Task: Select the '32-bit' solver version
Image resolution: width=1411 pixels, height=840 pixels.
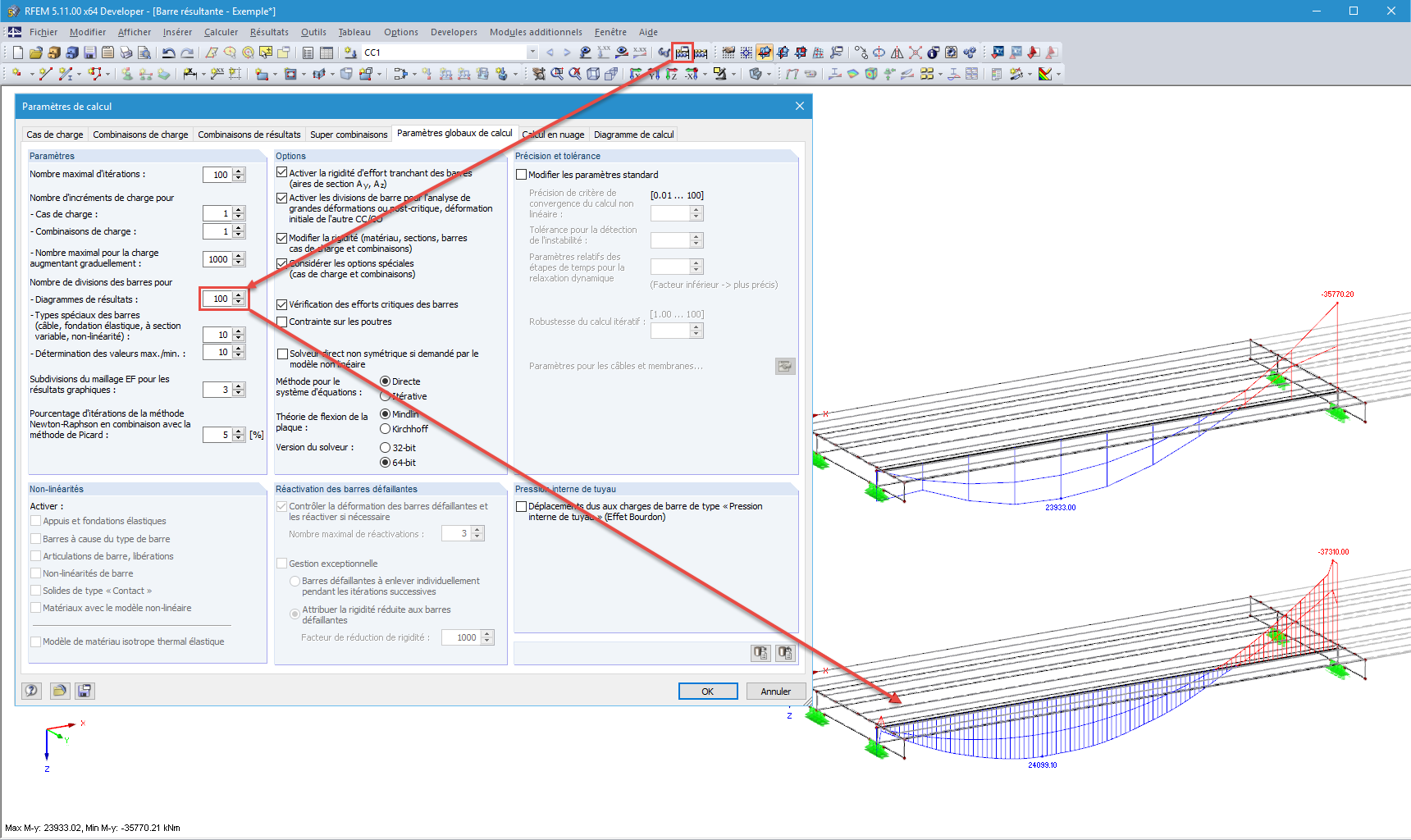Action: (385, 448)
